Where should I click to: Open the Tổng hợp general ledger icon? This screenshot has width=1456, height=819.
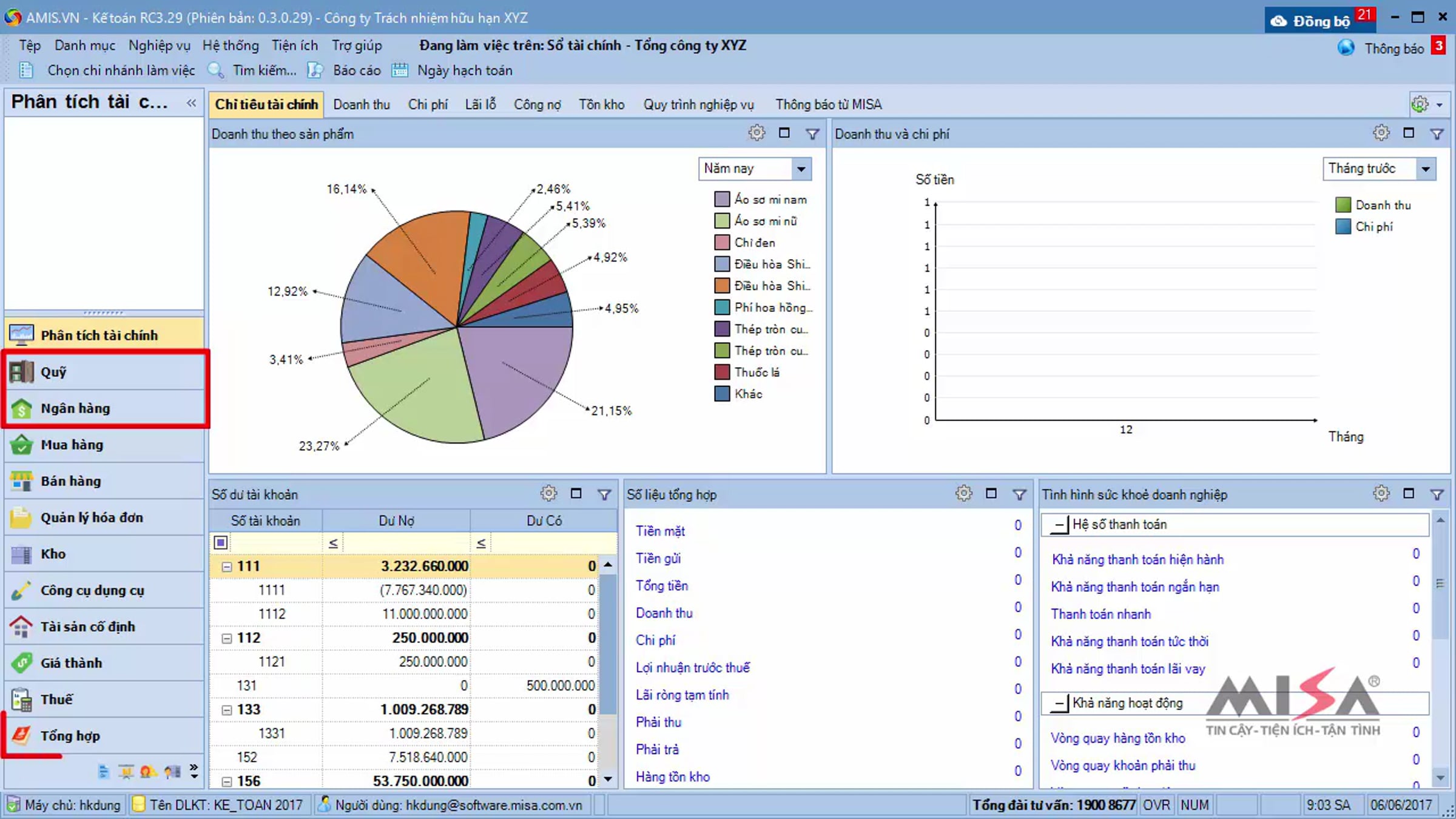[x=22, y=736]
